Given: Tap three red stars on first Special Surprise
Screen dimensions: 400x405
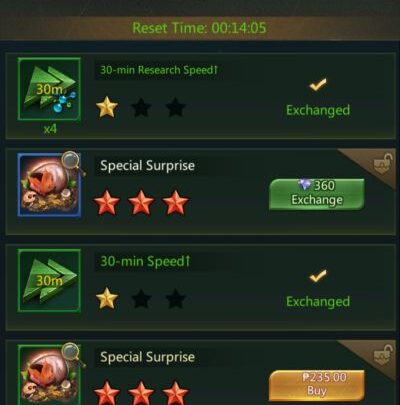Looking at the screenshot, I should click(x=141, y=202).
